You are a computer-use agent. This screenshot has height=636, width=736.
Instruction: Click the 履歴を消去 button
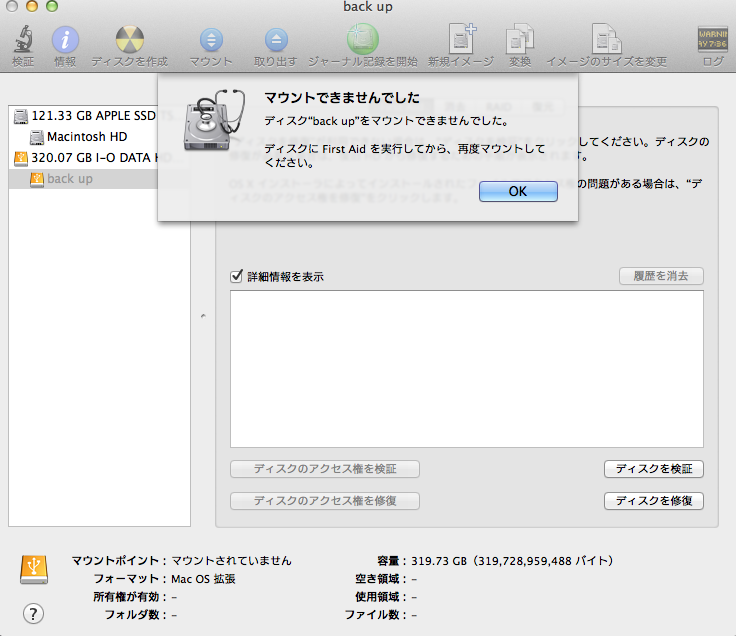(661, 276)
